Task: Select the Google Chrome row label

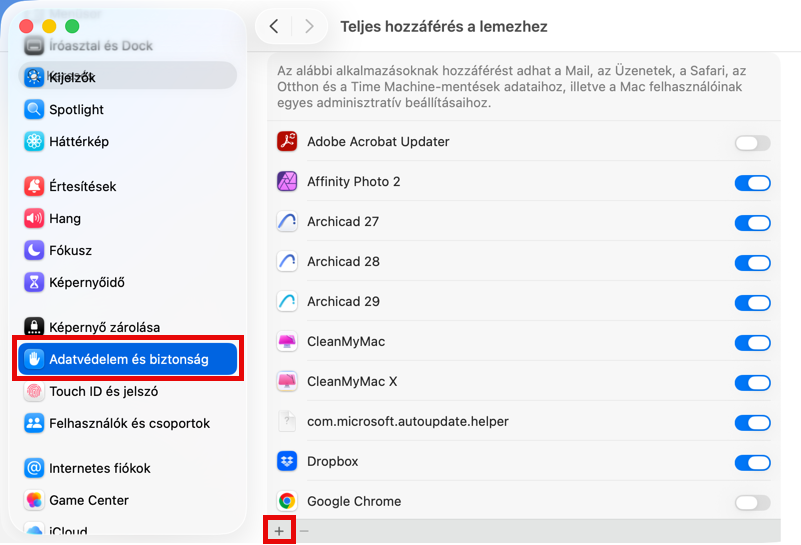Action: [354, 501]
